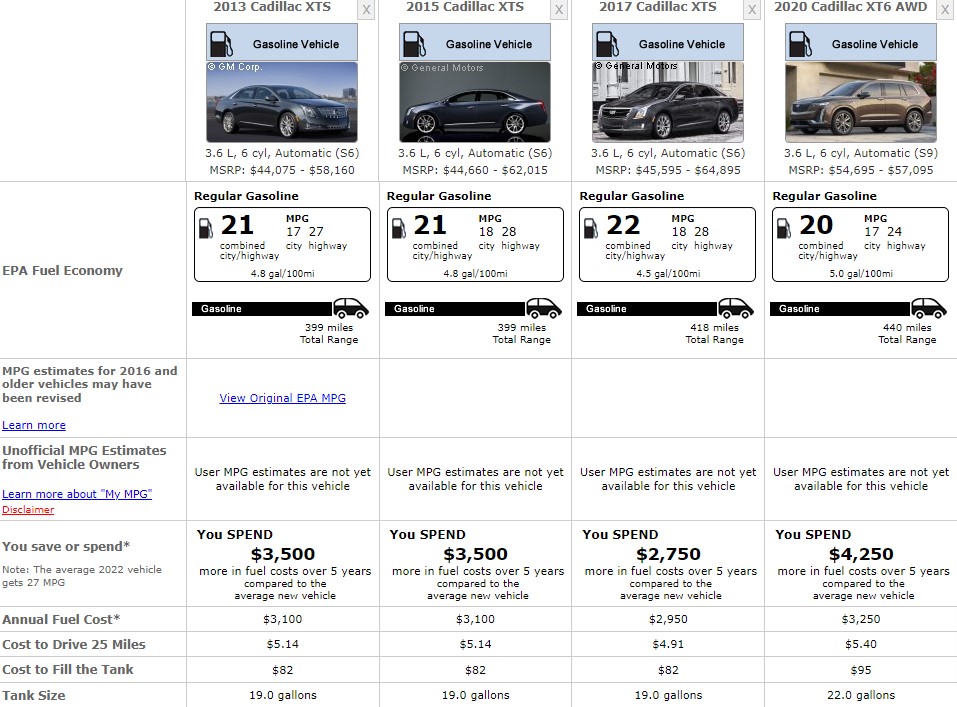Click the 2013 Cadillac XTS title
The image size is (957, 707).
tap(272, 7)
